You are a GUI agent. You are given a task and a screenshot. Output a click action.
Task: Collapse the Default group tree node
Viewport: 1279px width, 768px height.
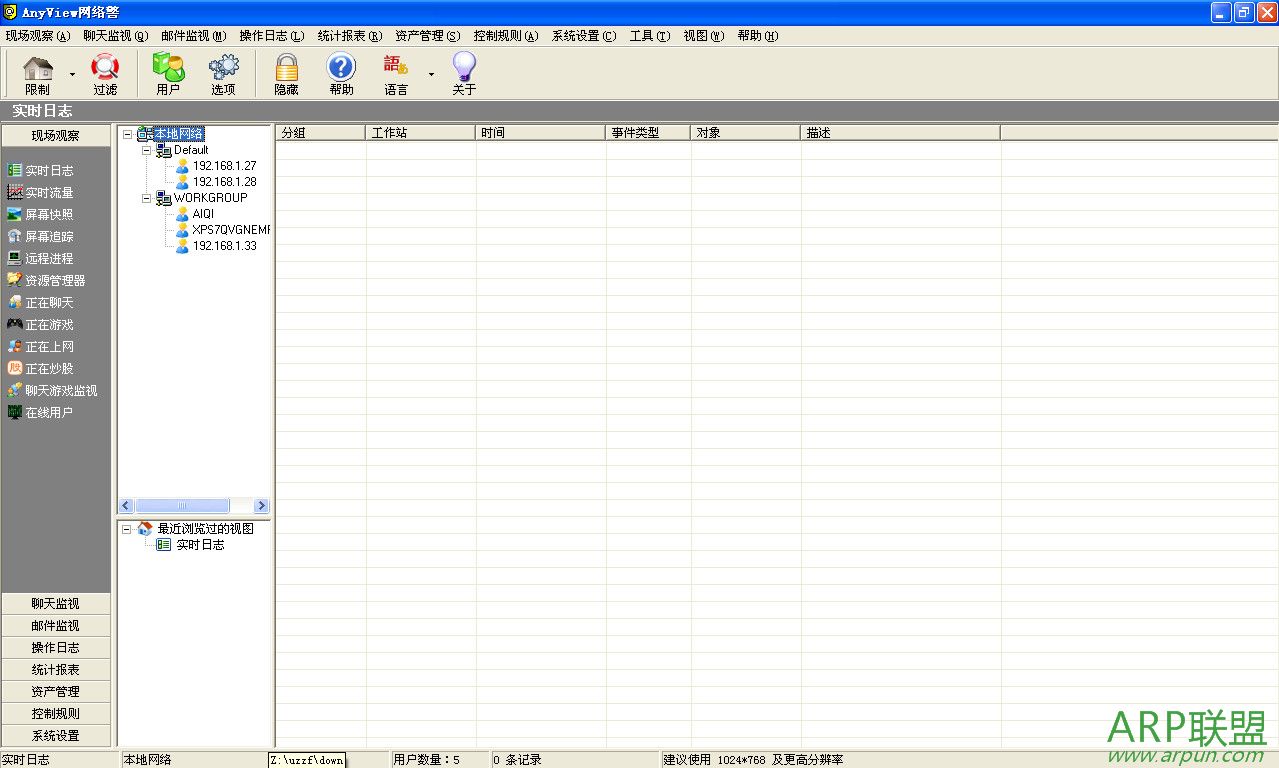(x=147, y=150)
